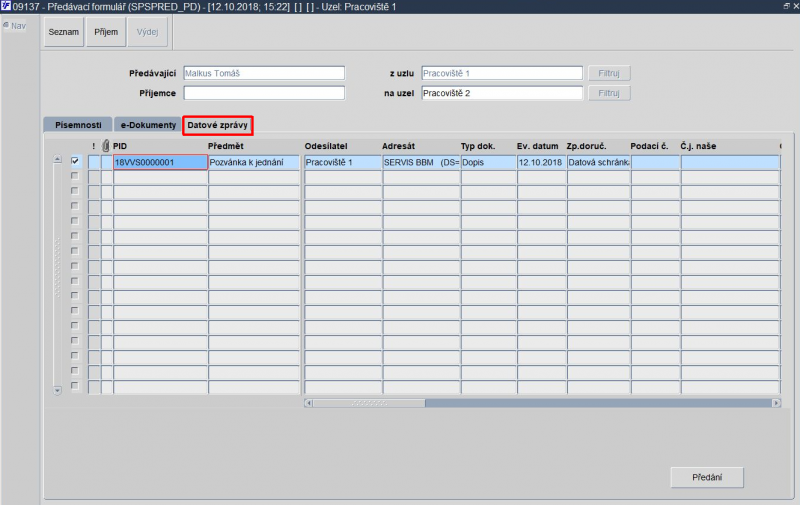Click the Odesílatel column header
Screen dimensions: 800x505
pyautogui.click(x=326, y=146)
